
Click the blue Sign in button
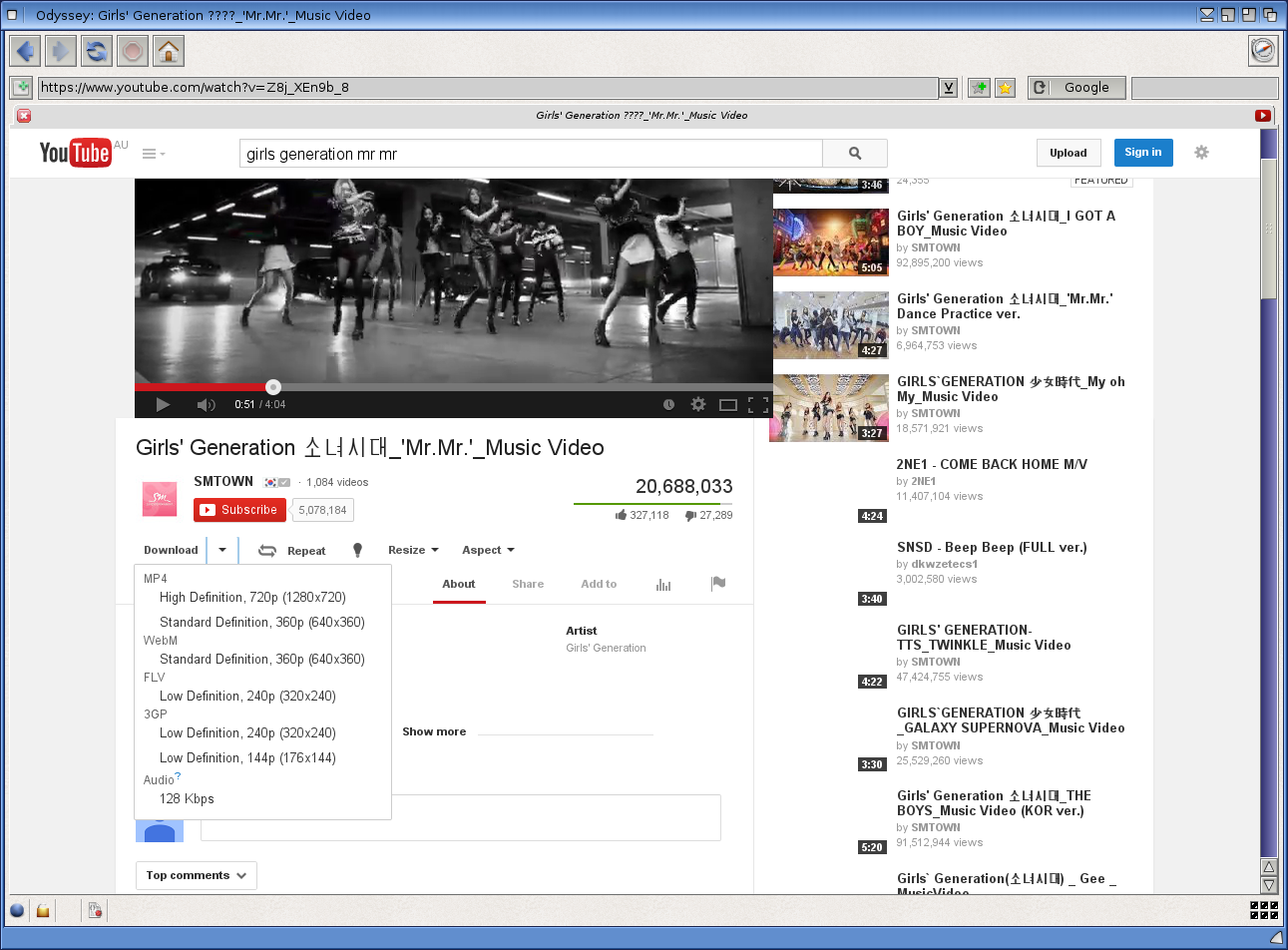click(x=1143, y=153)
